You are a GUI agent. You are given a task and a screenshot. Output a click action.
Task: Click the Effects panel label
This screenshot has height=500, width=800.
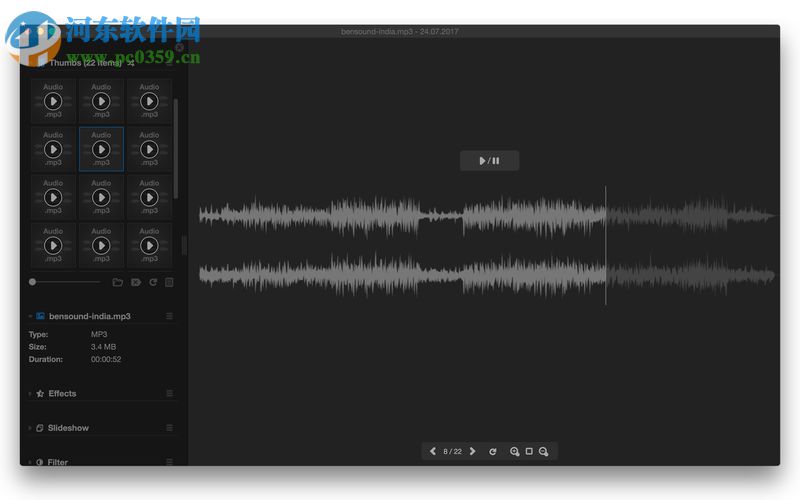(x=62, y=393)
